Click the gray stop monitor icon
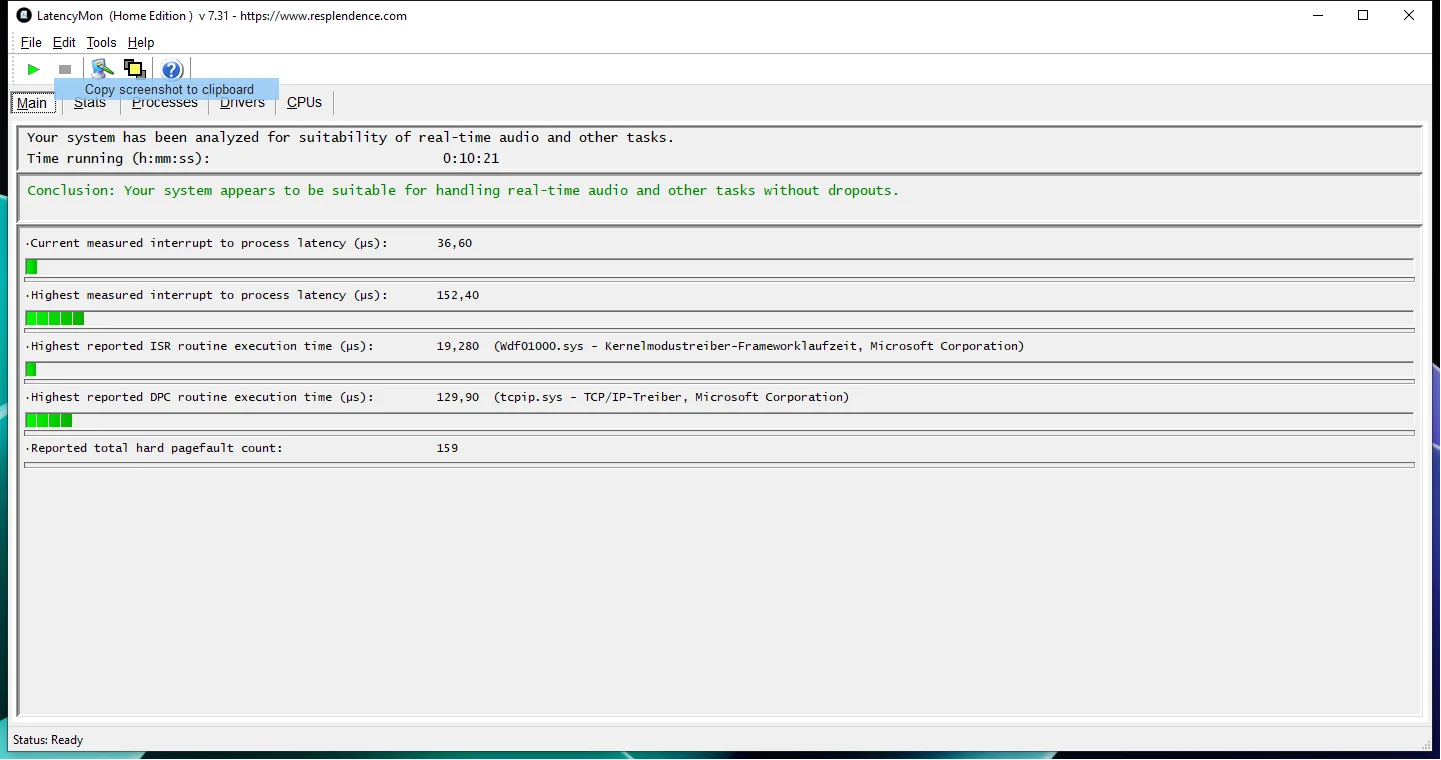This screenshot has height=760, width=1441. tap(65, 69)
